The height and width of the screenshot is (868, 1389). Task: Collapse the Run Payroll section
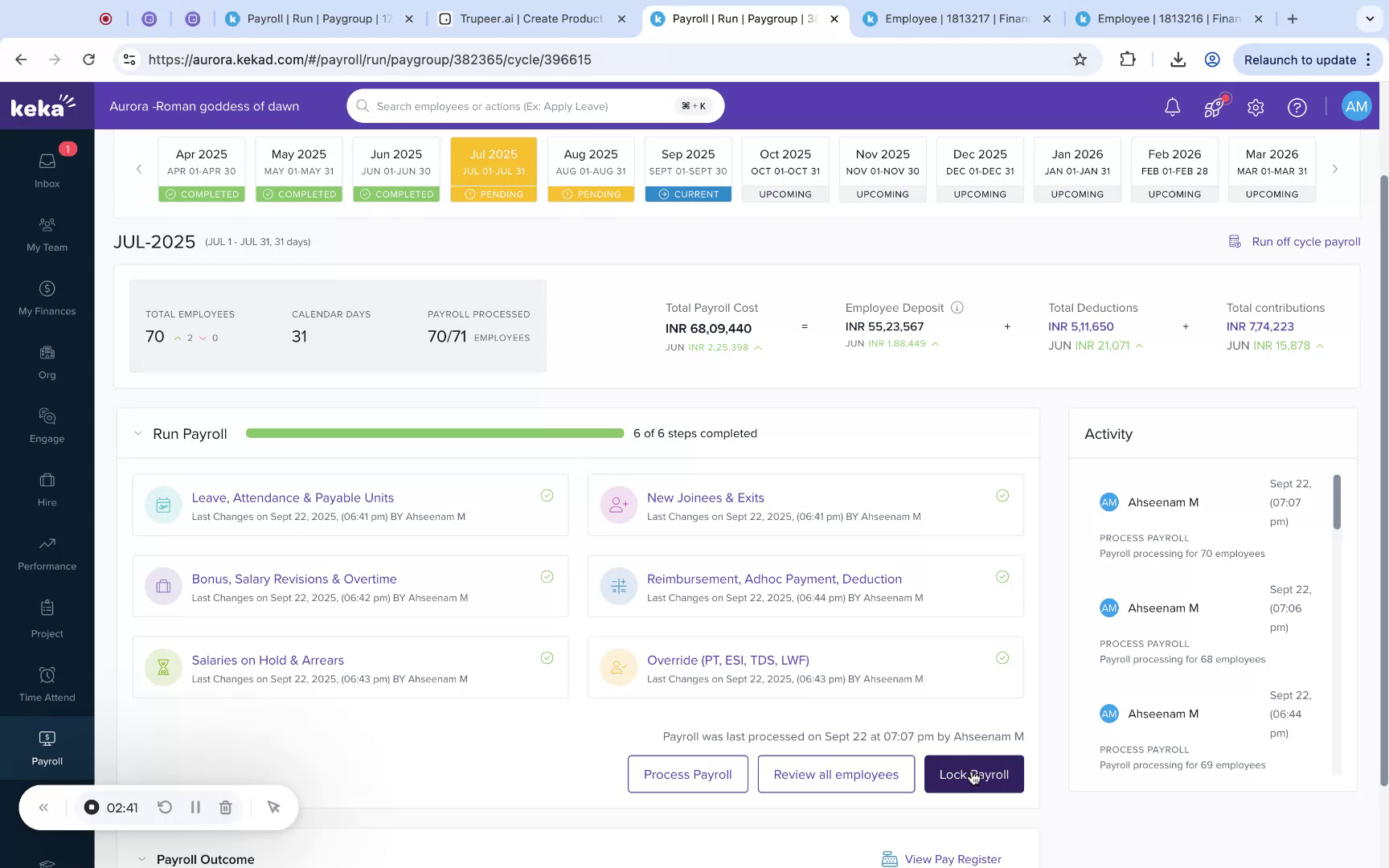(x=137, y=433)
